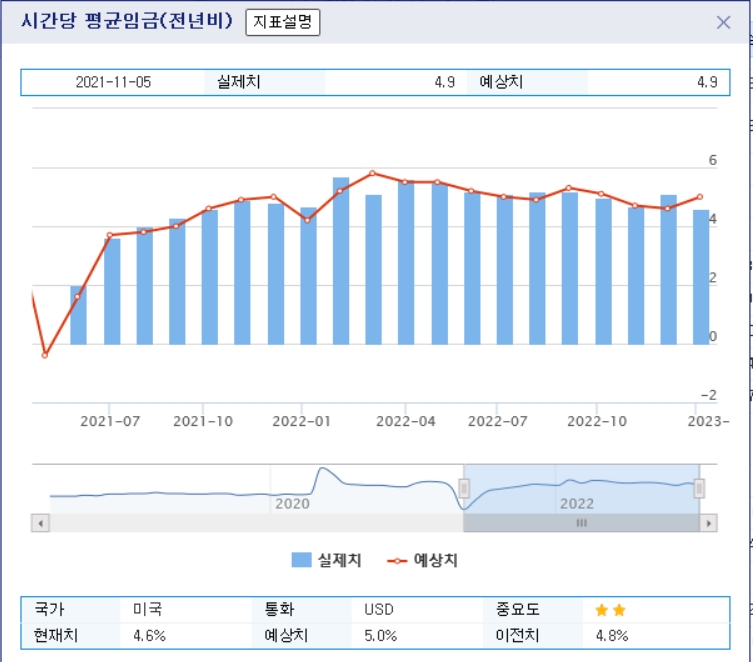Click the left scroll arrow of navigator

pyautogui.click(x=40, y=523)
